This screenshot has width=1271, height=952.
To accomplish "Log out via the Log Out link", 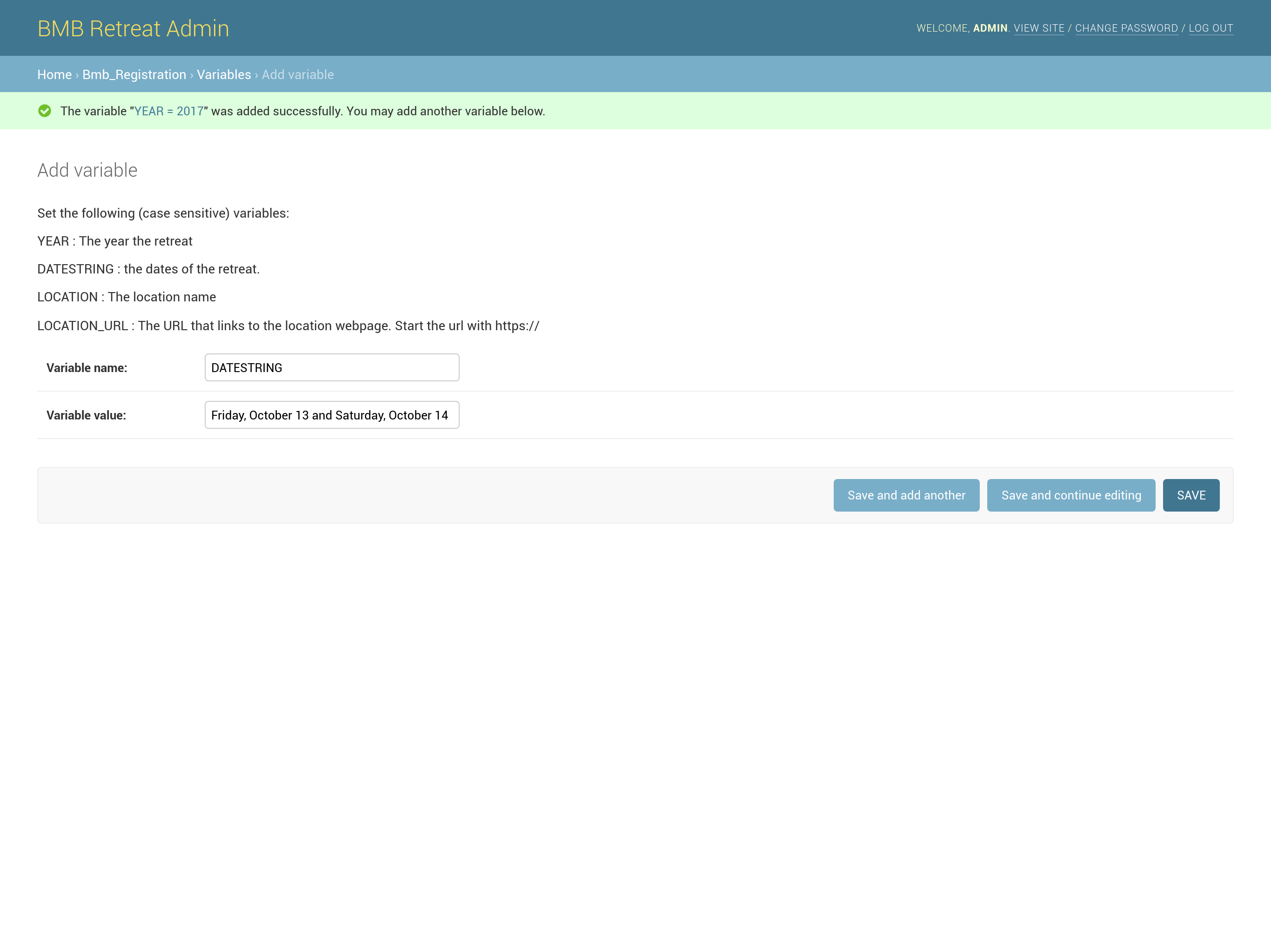I will pyautogui.click(x=1210, y=28).
